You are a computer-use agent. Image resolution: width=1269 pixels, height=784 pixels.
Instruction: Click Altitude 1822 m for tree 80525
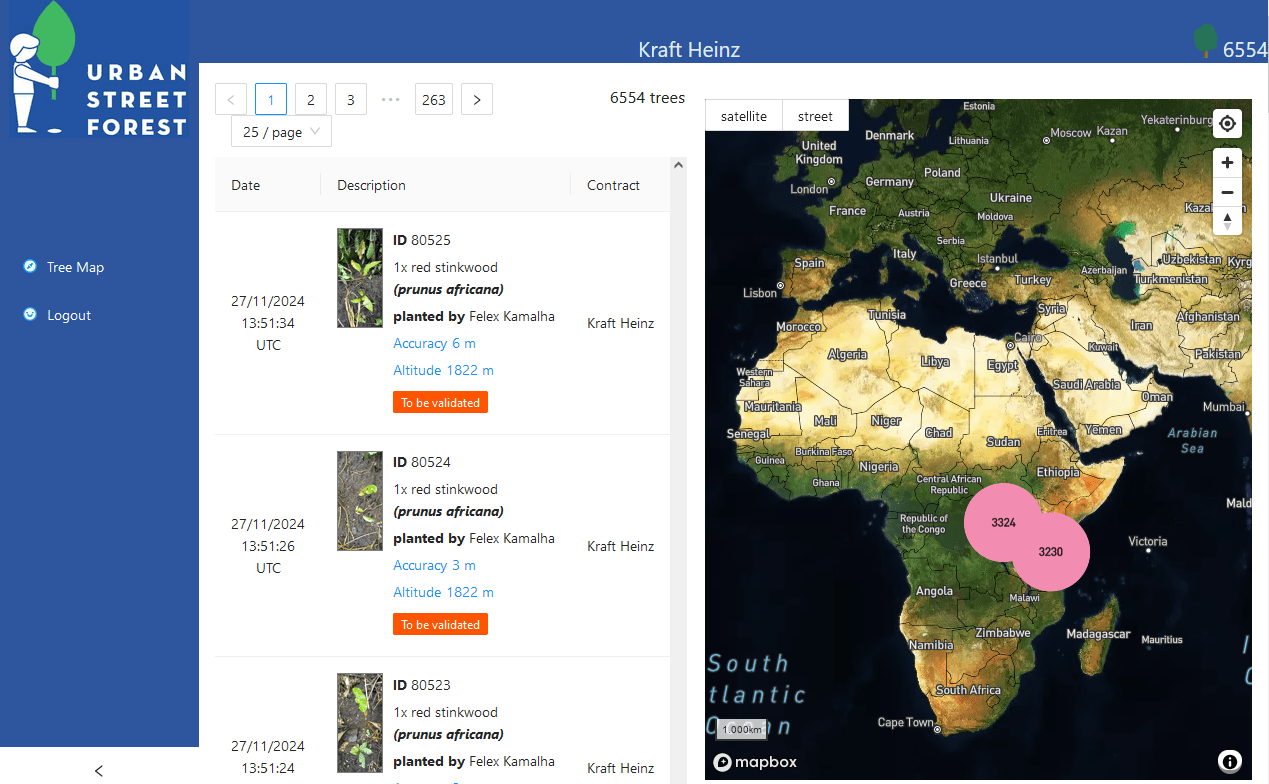point(443,370)
